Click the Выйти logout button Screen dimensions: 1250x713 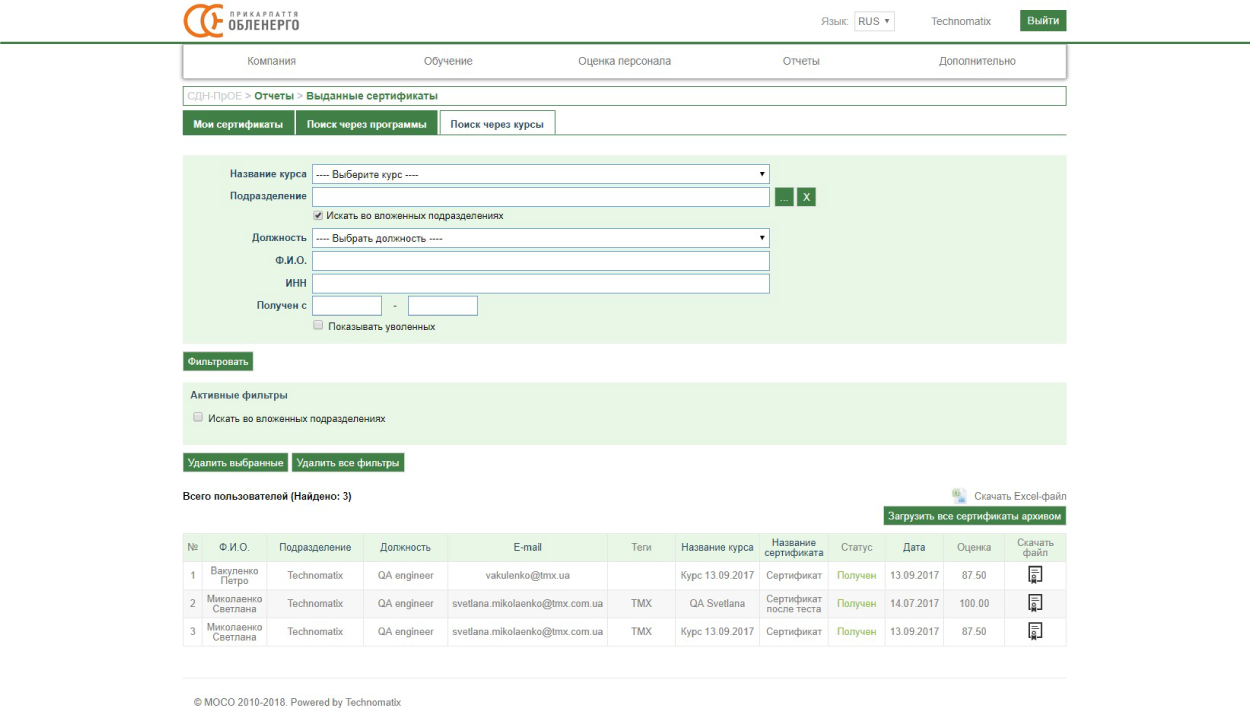1043,21
